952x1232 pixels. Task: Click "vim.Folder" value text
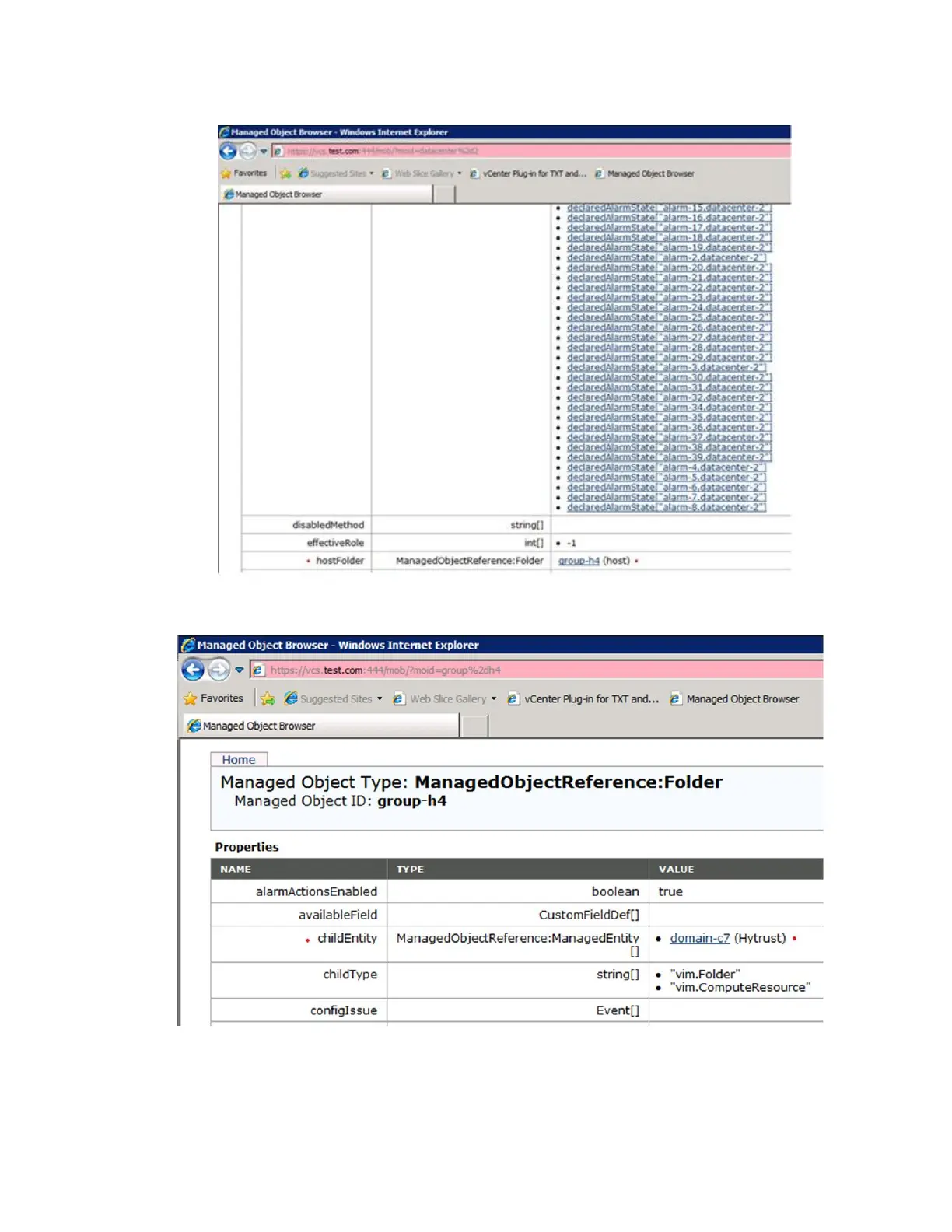705,975
